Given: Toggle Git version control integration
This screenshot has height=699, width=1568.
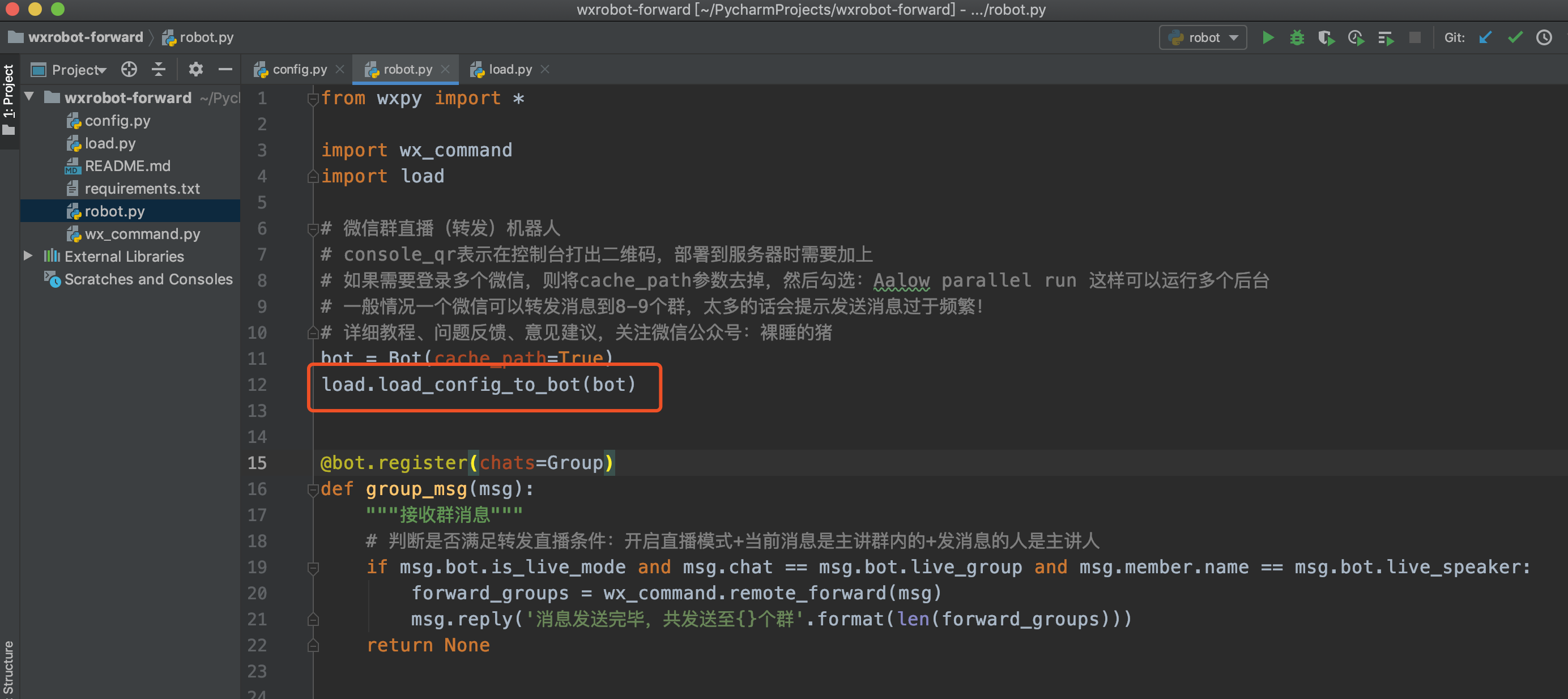Looking at the screenshot, I should 1455,39.
